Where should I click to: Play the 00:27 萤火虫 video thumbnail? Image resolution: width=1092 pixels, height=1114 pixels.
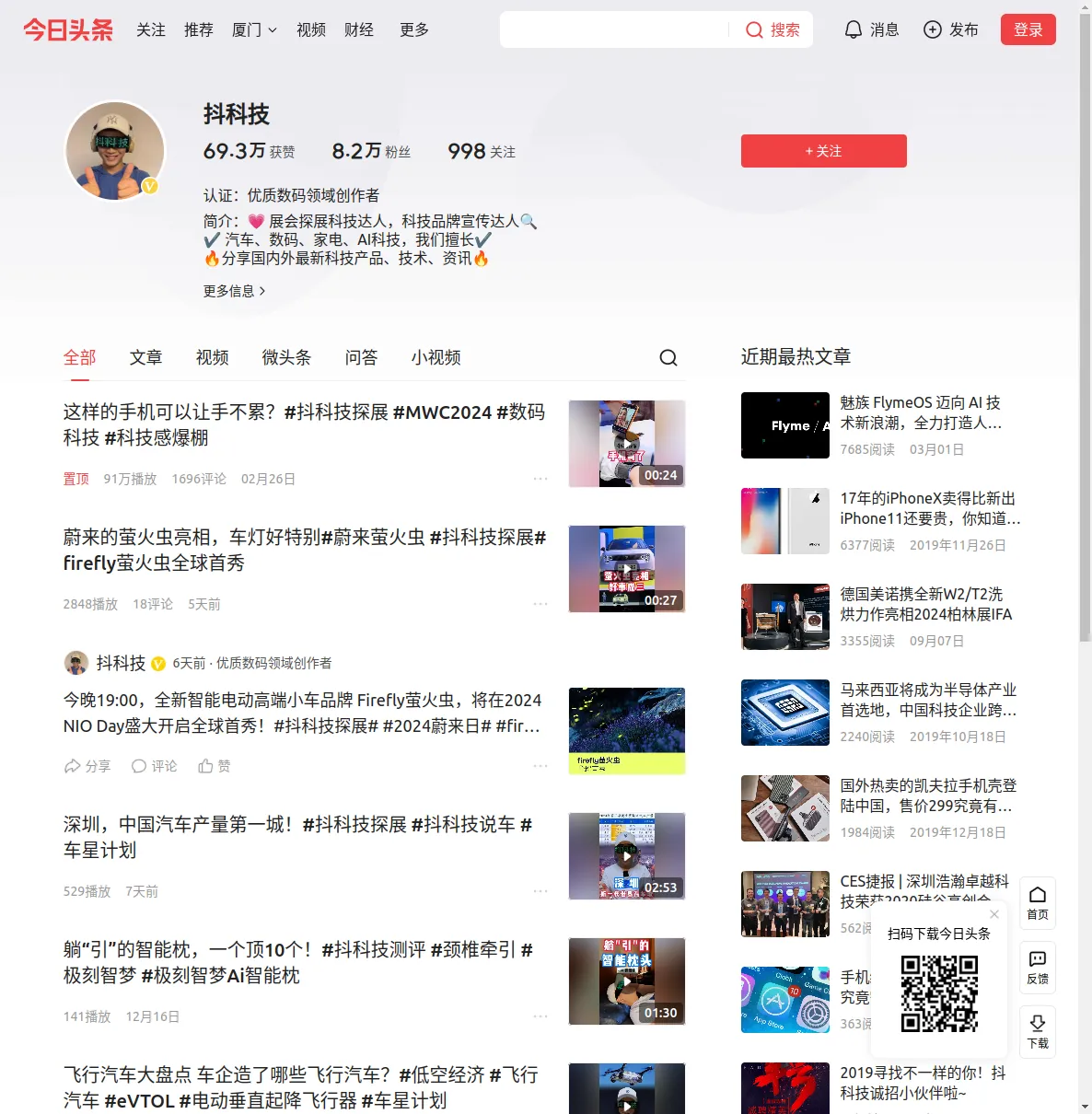click(627, 569)
